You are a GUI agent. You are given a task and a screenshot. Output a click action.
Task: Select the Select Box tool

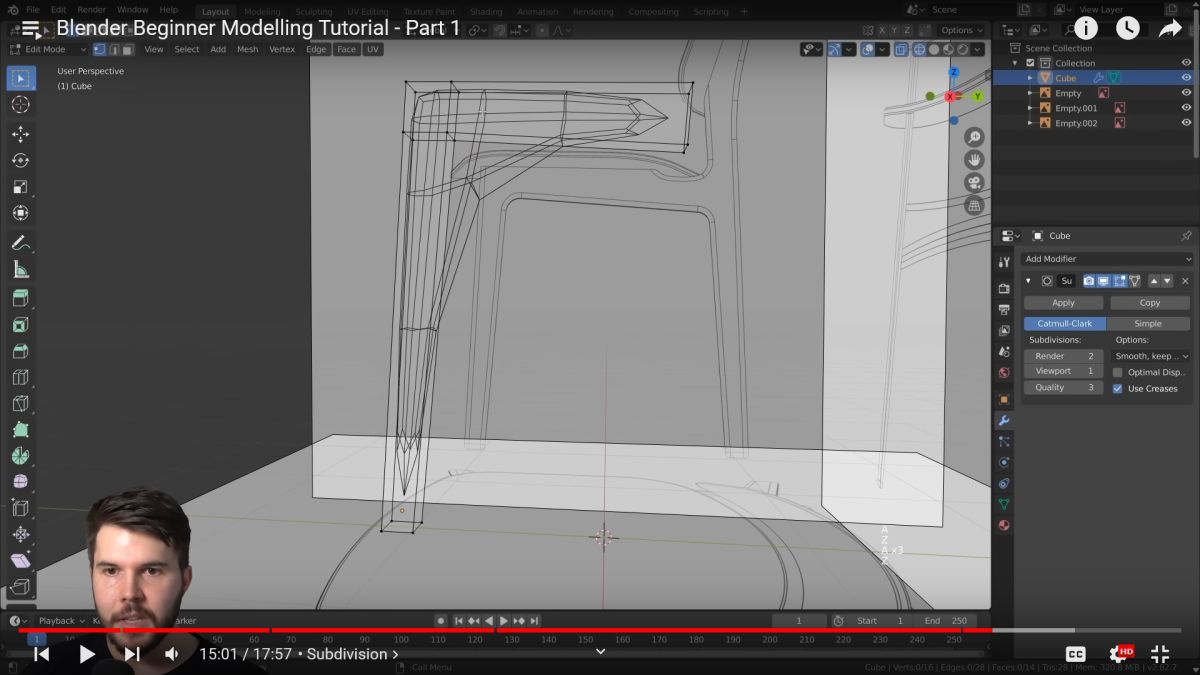point(21,78)
